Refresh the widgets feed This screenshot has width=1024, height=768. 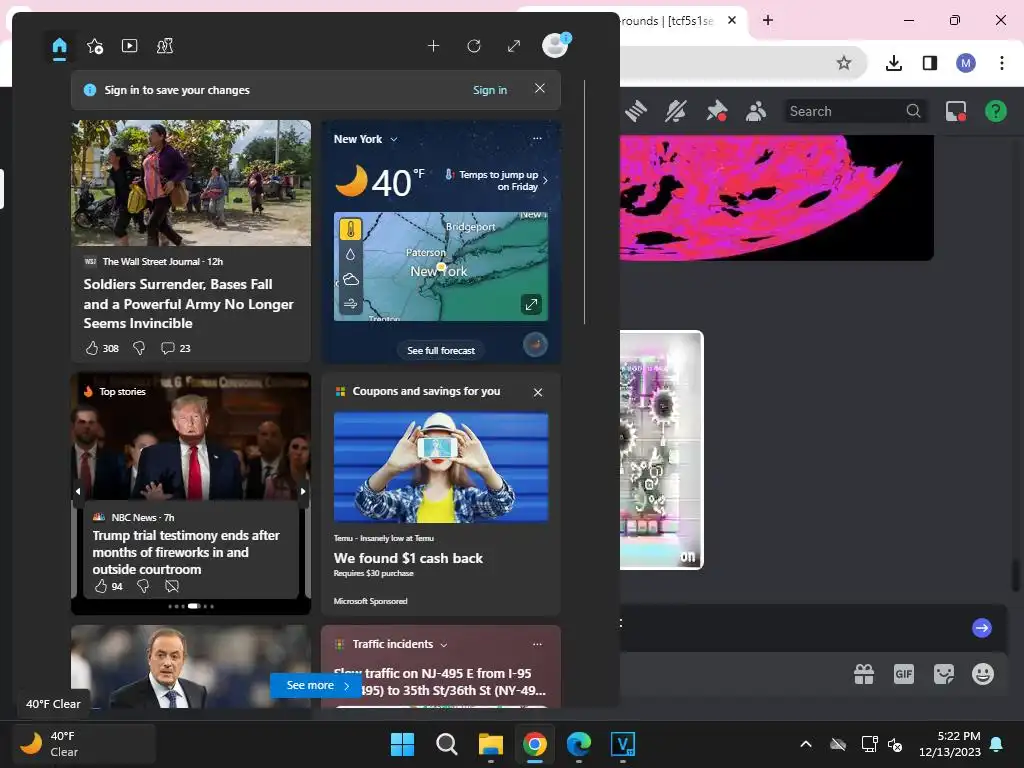[x=474, y=46]
